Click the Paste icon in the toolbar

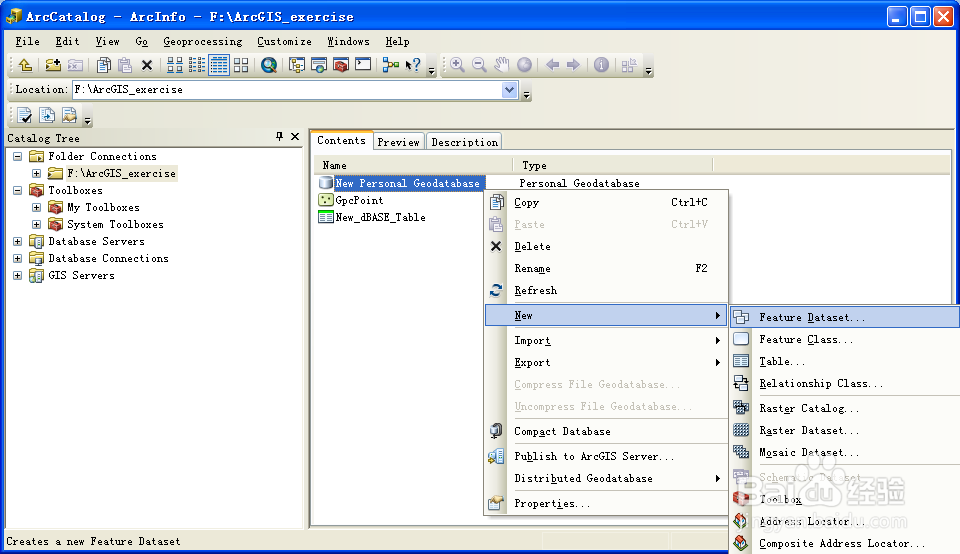(x=125, y=65)
